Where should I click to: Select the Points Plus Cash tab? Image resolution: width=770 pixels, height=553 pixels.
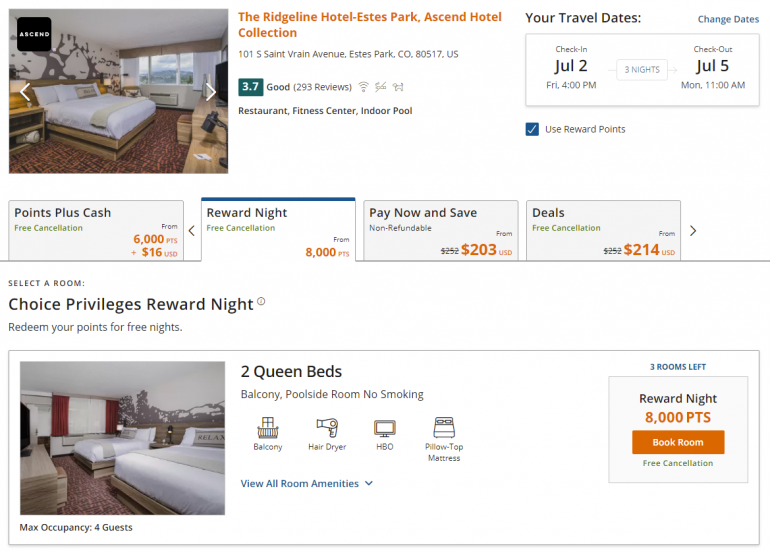pyautogui.click(x=94, y=231)
